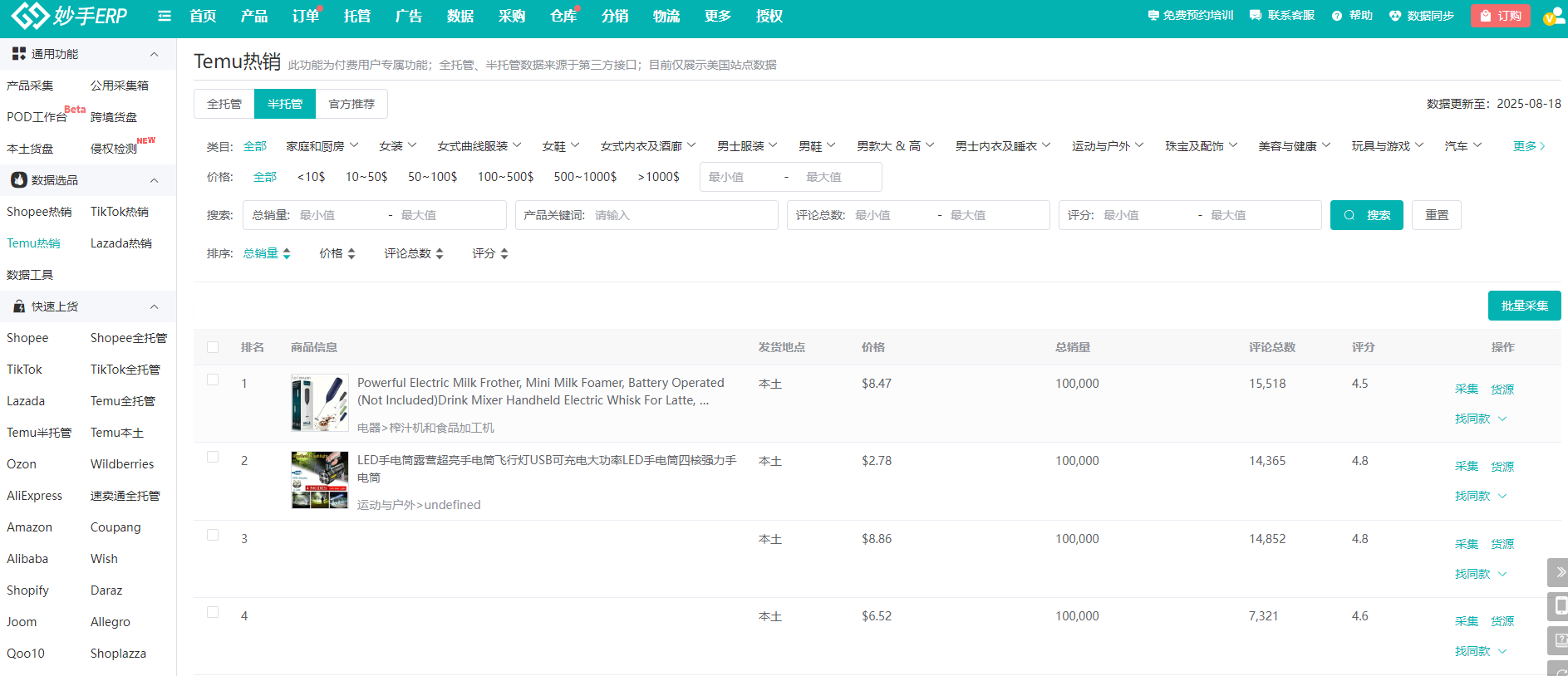Select the checkbox for the rank 2 product
The height and width of the screenshot is (676, 1568).
pyautogui.click(x=213, y=457)
